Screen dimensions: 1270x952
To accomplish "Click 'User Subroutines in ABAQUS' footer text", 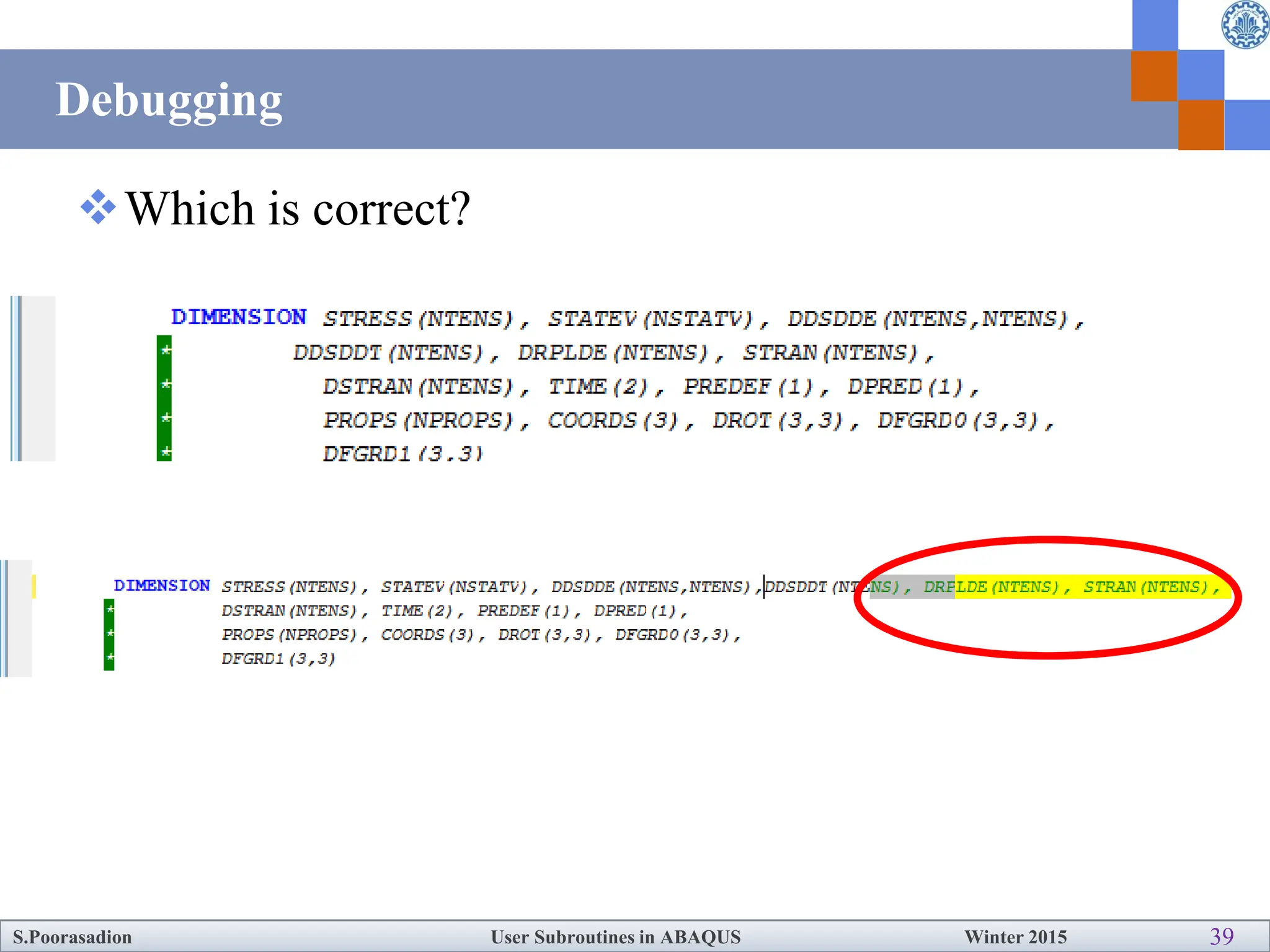I will tap(616, 937).
